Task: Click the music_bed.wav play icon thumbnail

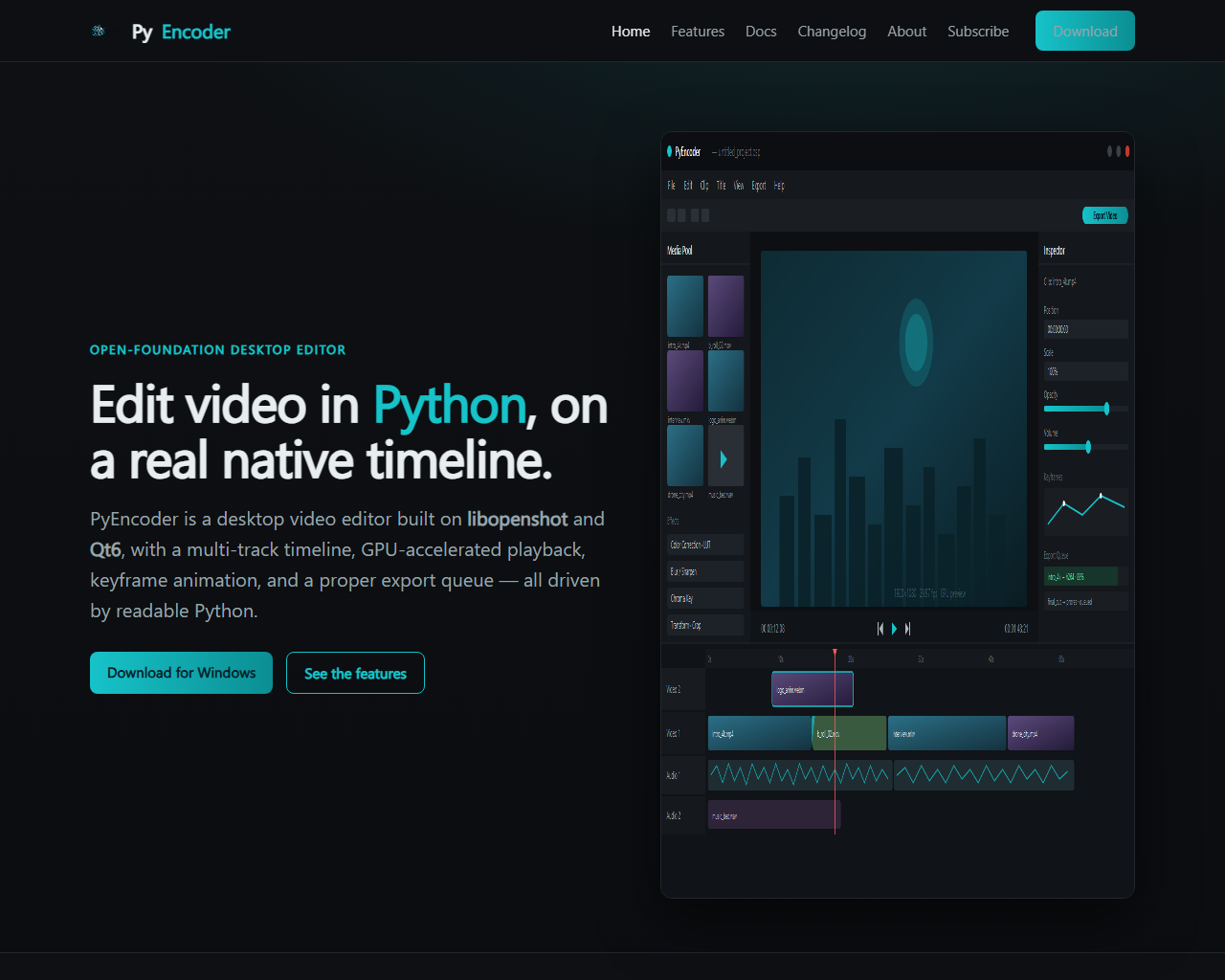Action: [x=725, y=456]
